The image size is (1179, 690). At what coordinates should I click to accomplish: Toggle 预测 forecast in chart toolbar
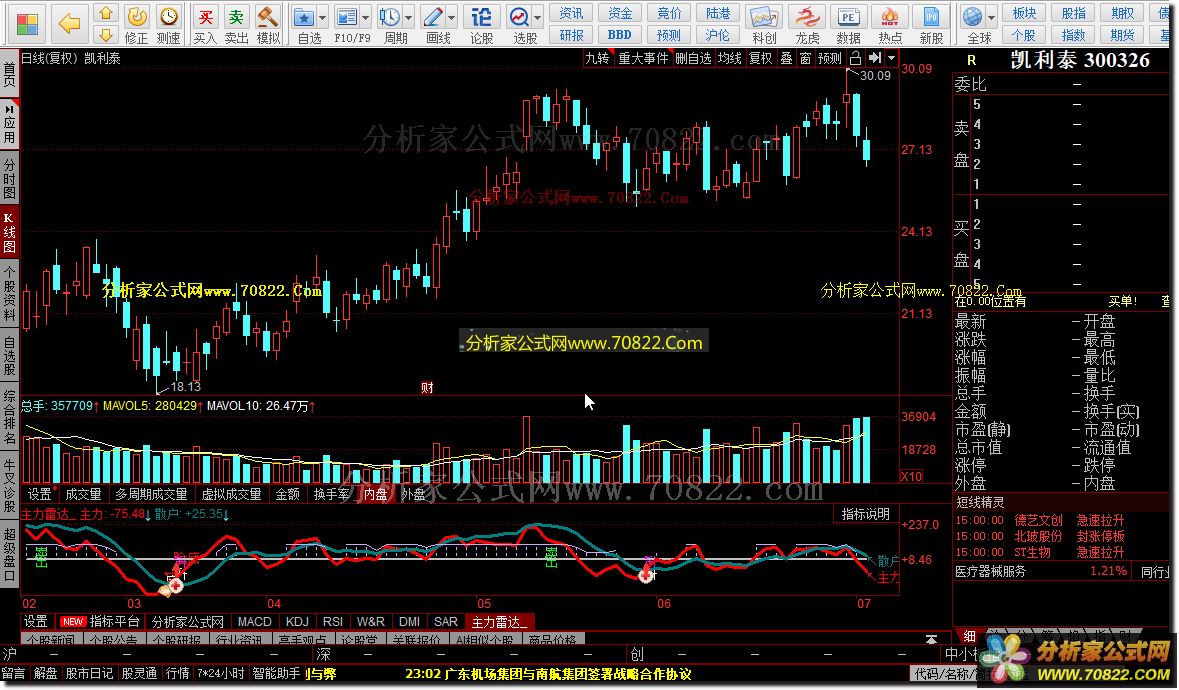coord(830,58)
